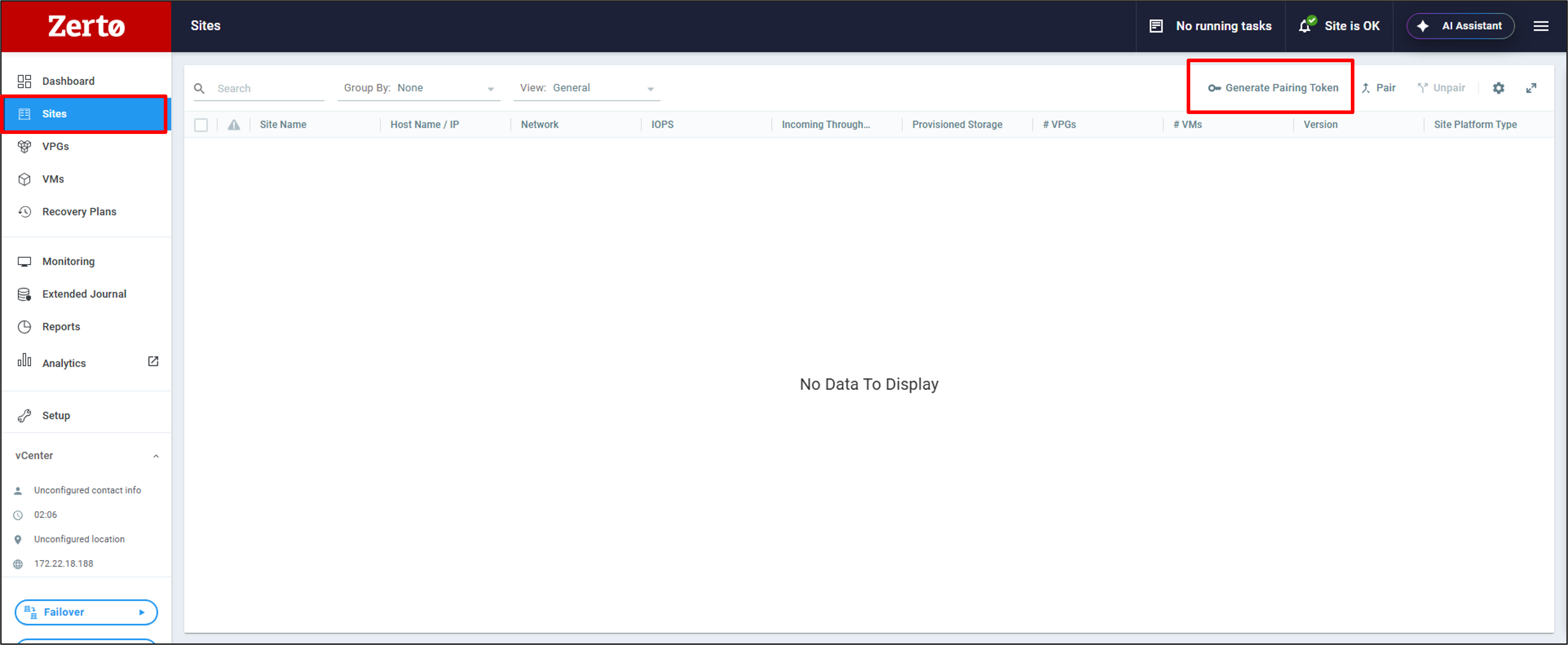Click Generate Pairing Token
Image resolution: width=1568 pixels, height=645 pixels.
(1273, 88)
